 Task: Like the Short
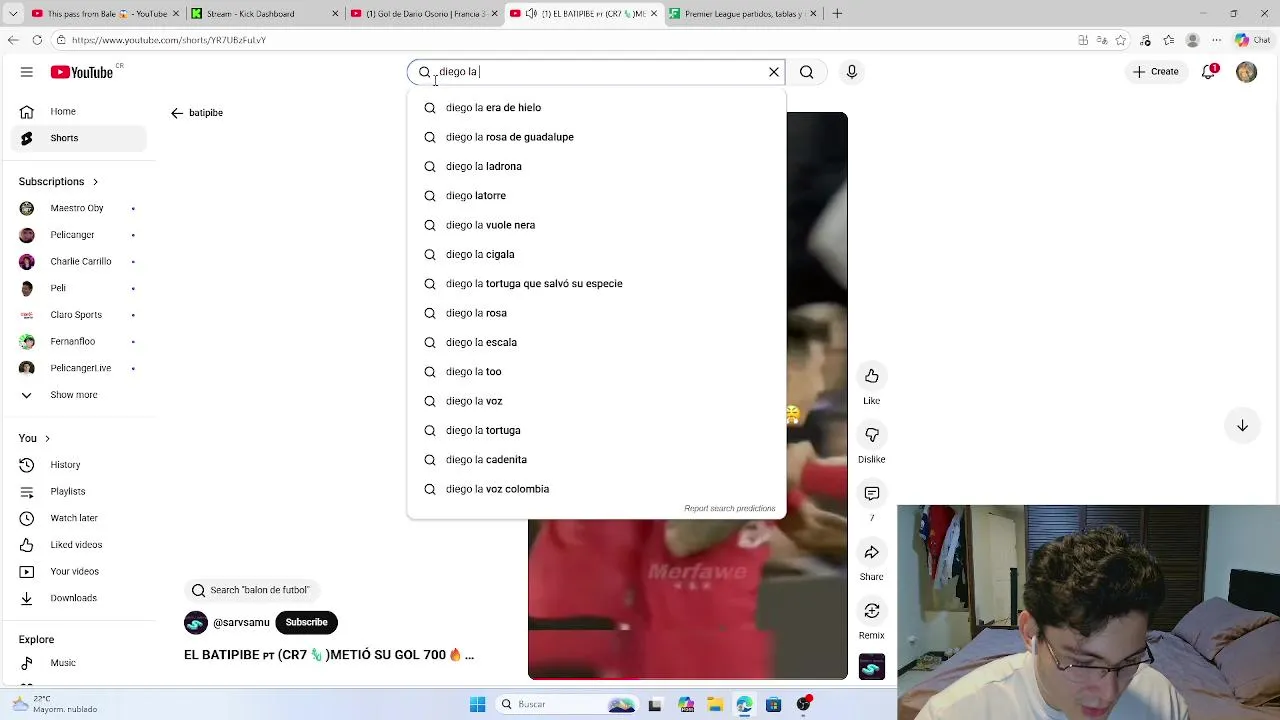pos(872,376)
